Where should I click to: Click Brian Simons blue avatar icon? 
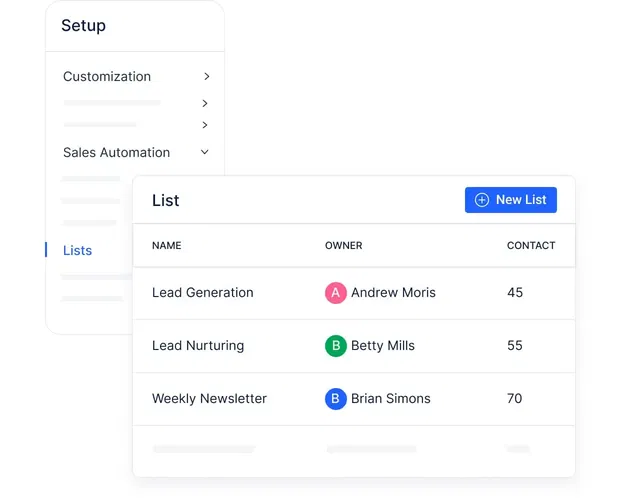point(336,399)
